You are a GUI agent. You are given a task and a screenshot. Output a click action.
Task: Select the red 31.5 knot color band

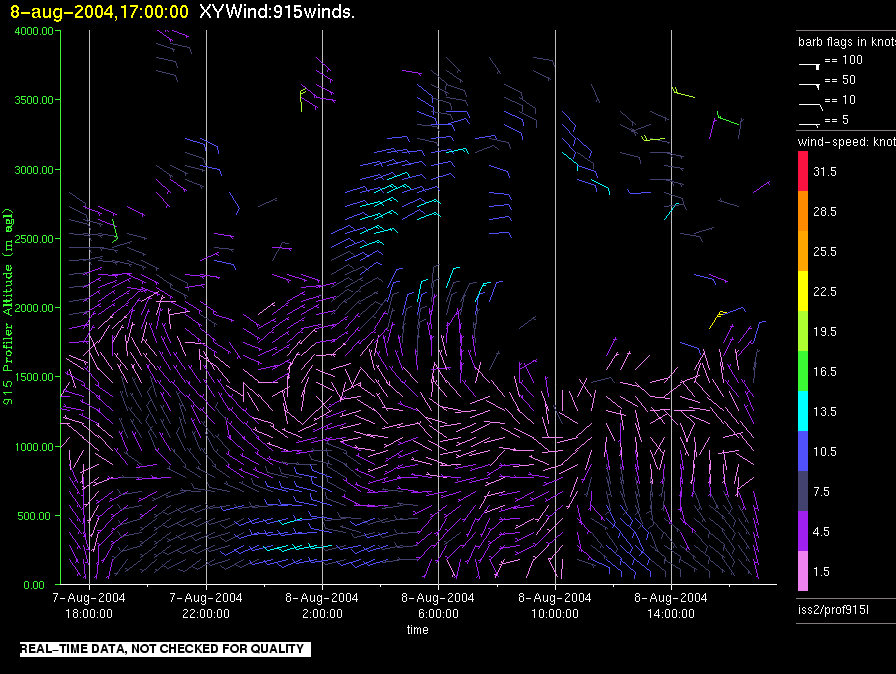[803, 171]
